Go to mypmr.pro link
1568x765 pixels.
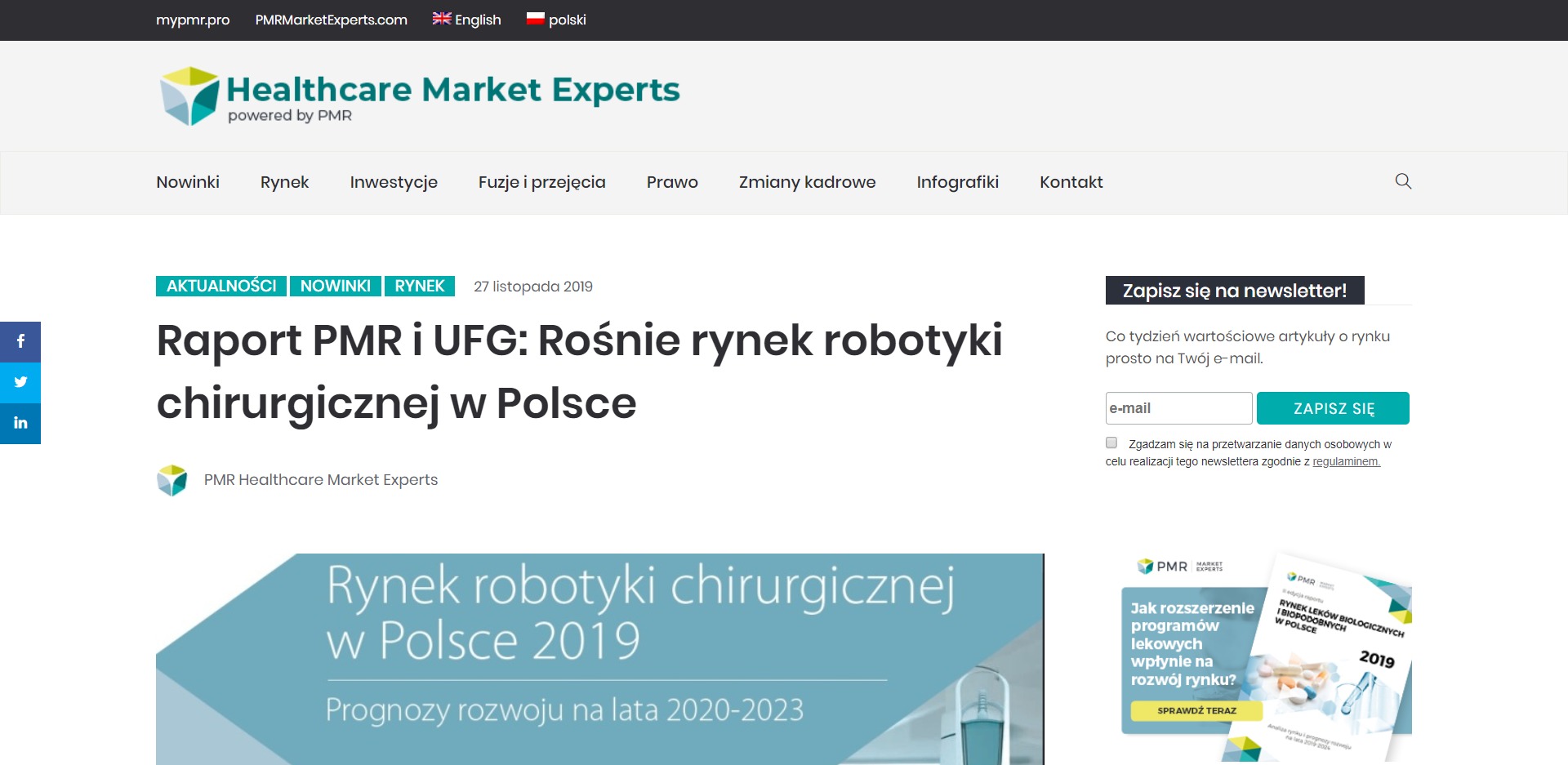point(193,20)
